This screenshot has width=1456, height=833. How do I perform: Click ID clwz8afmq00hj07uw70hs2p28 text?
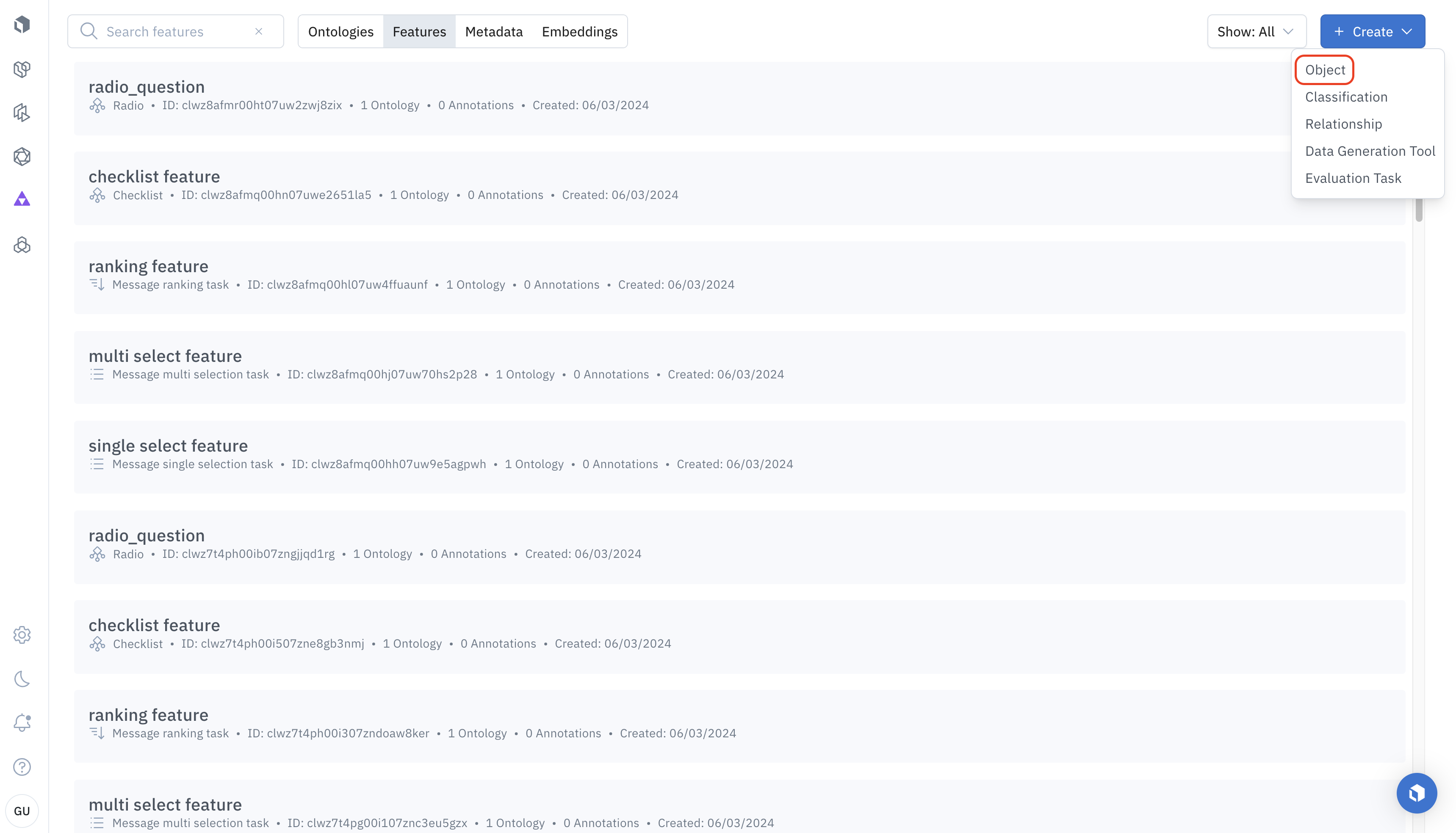pos(382,374)
